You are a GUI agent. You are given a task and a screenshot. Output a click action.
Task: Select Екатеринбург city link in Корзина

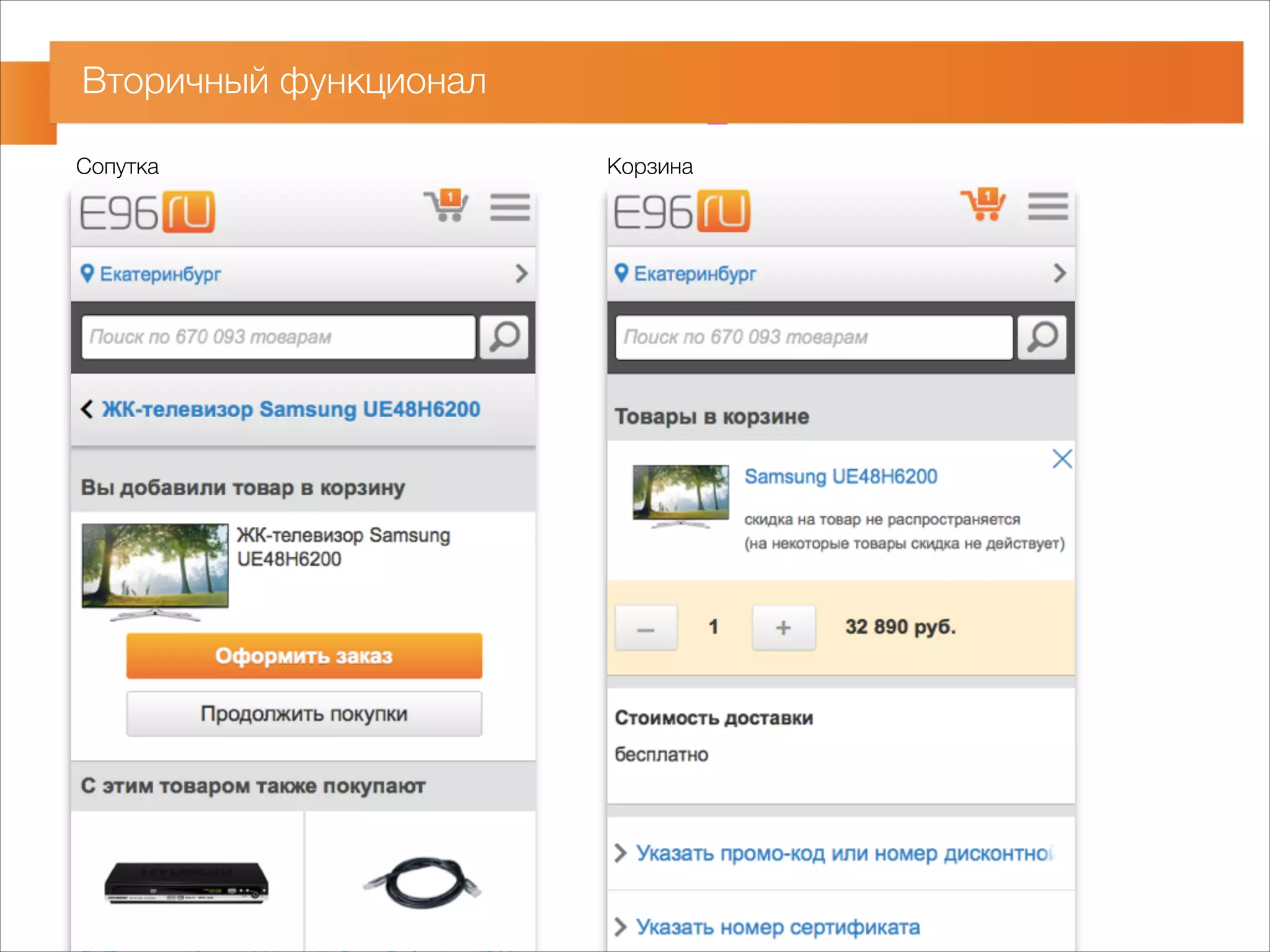(x=695, y=273)
